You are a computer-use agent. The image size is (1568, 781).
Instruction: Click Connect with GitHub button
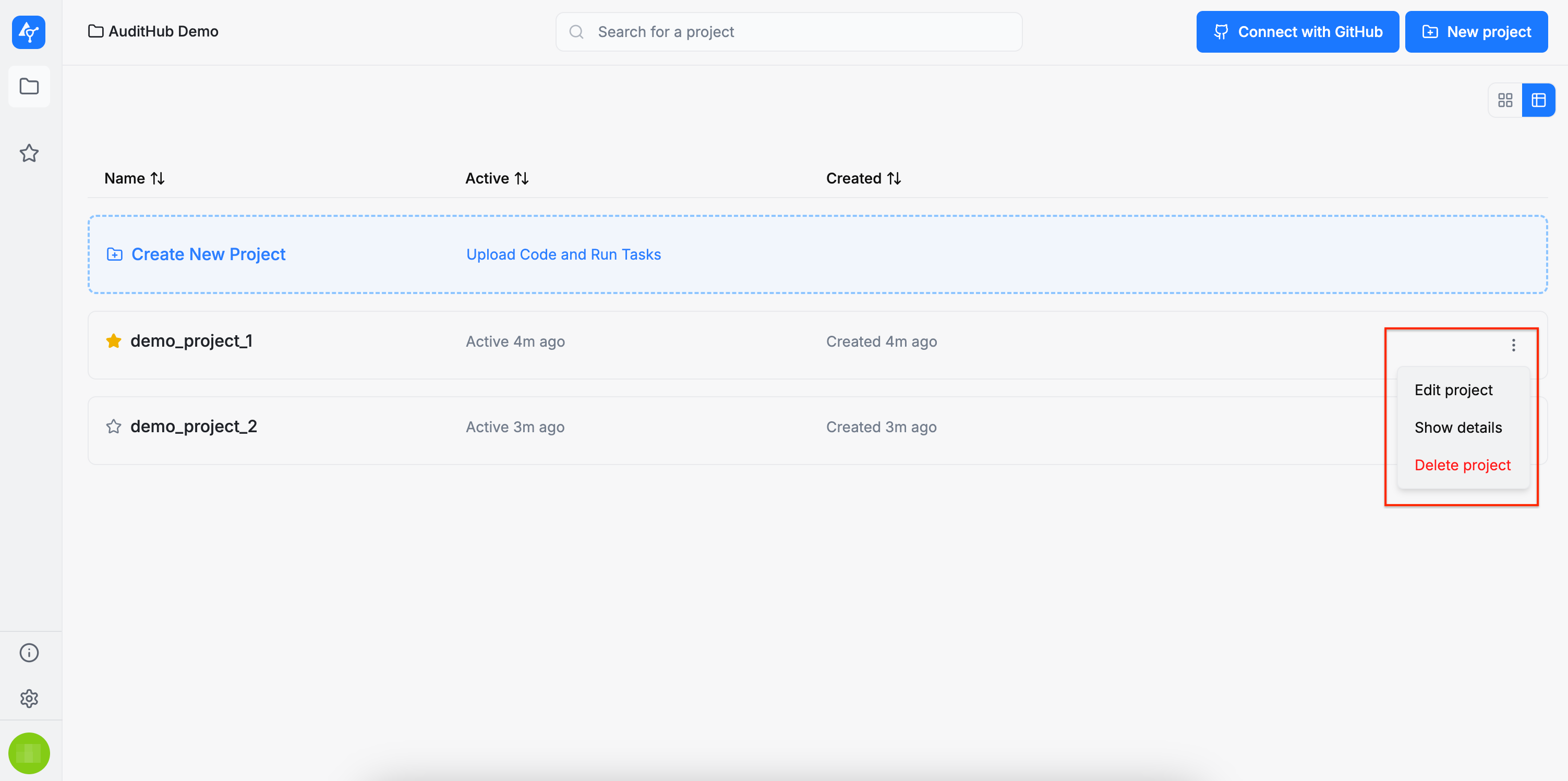pos(1297,32)
